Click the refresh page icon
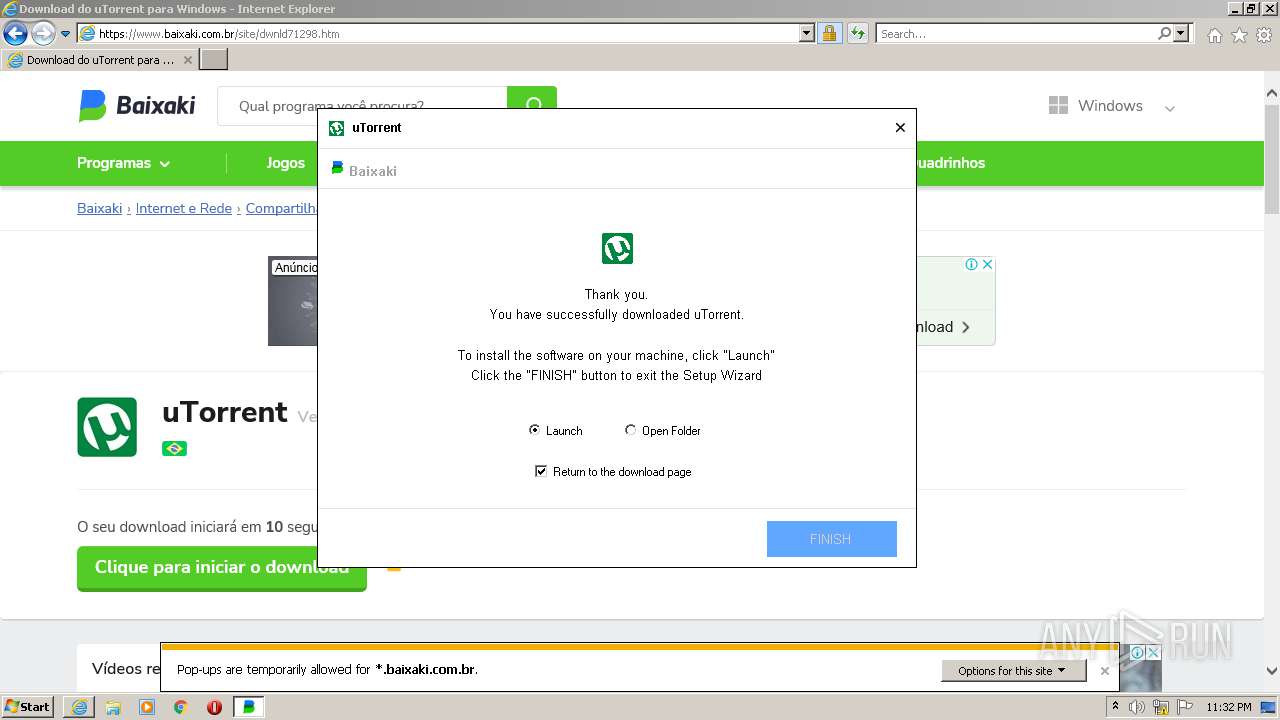Viewport: 1280px width, 720px height. click(x=857, y=33)
